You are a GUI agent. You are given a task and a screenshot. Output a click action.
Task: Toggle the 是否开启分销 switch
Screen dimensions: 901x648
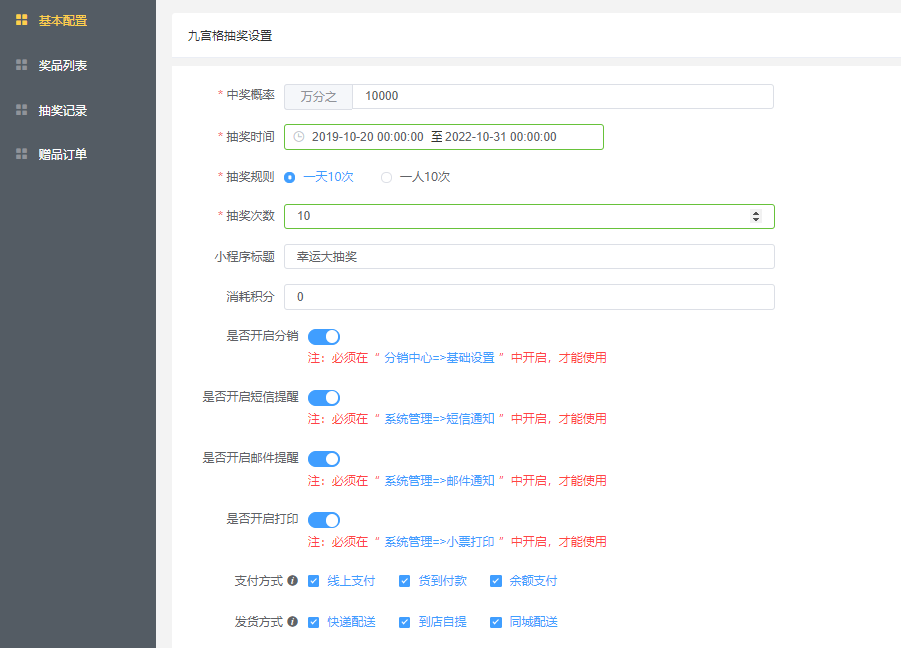pyautogui.click(x=324, y=337)
